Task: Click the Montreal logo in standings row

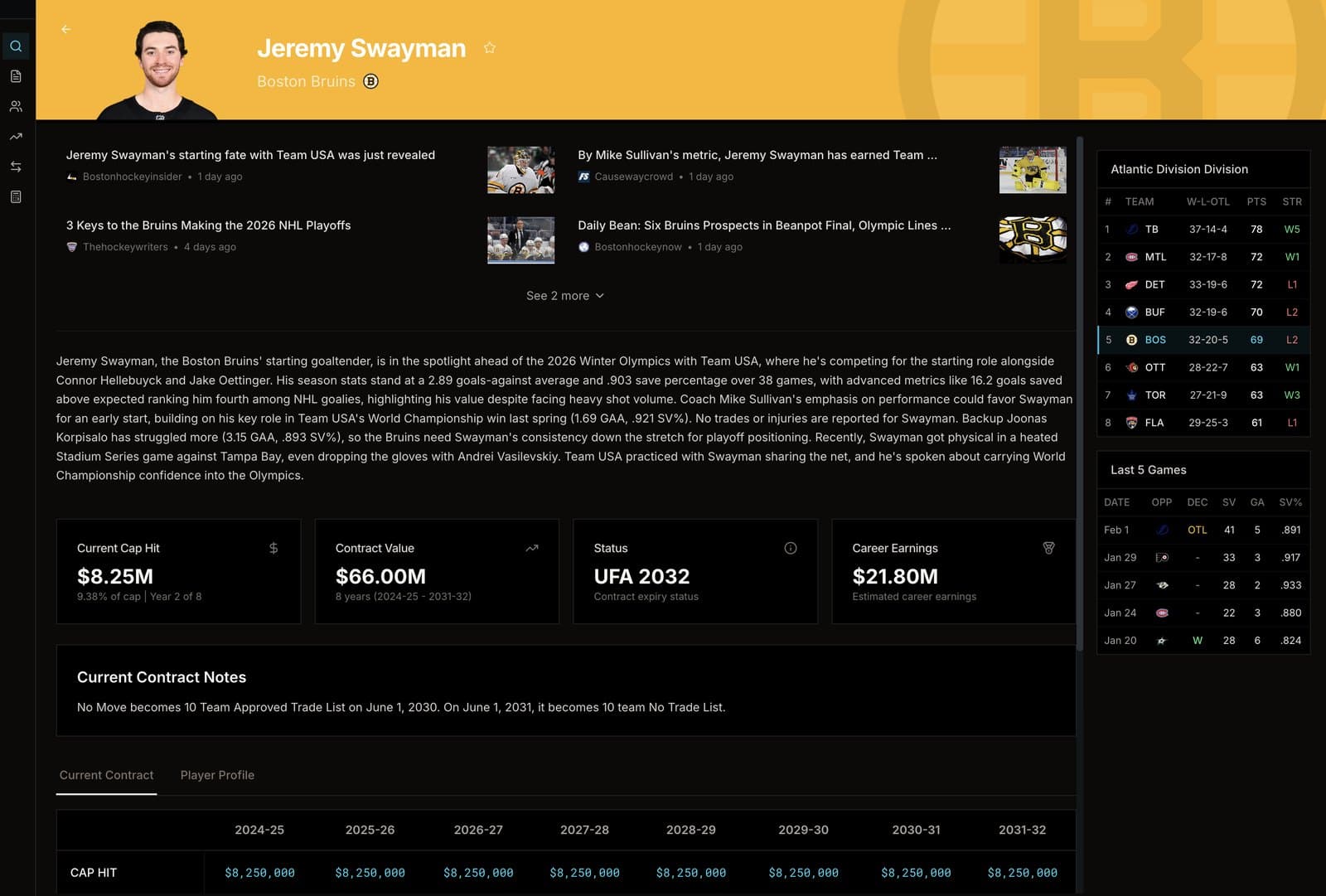Action: click(1132, 257)
